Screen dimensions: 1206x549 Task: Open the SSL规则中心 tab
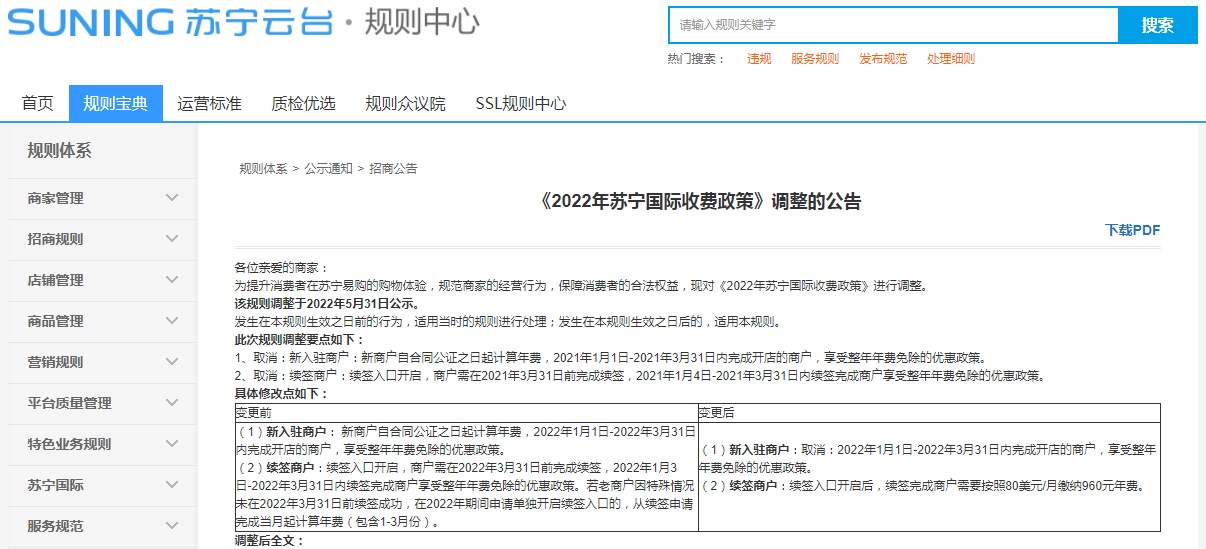[521, 103]
